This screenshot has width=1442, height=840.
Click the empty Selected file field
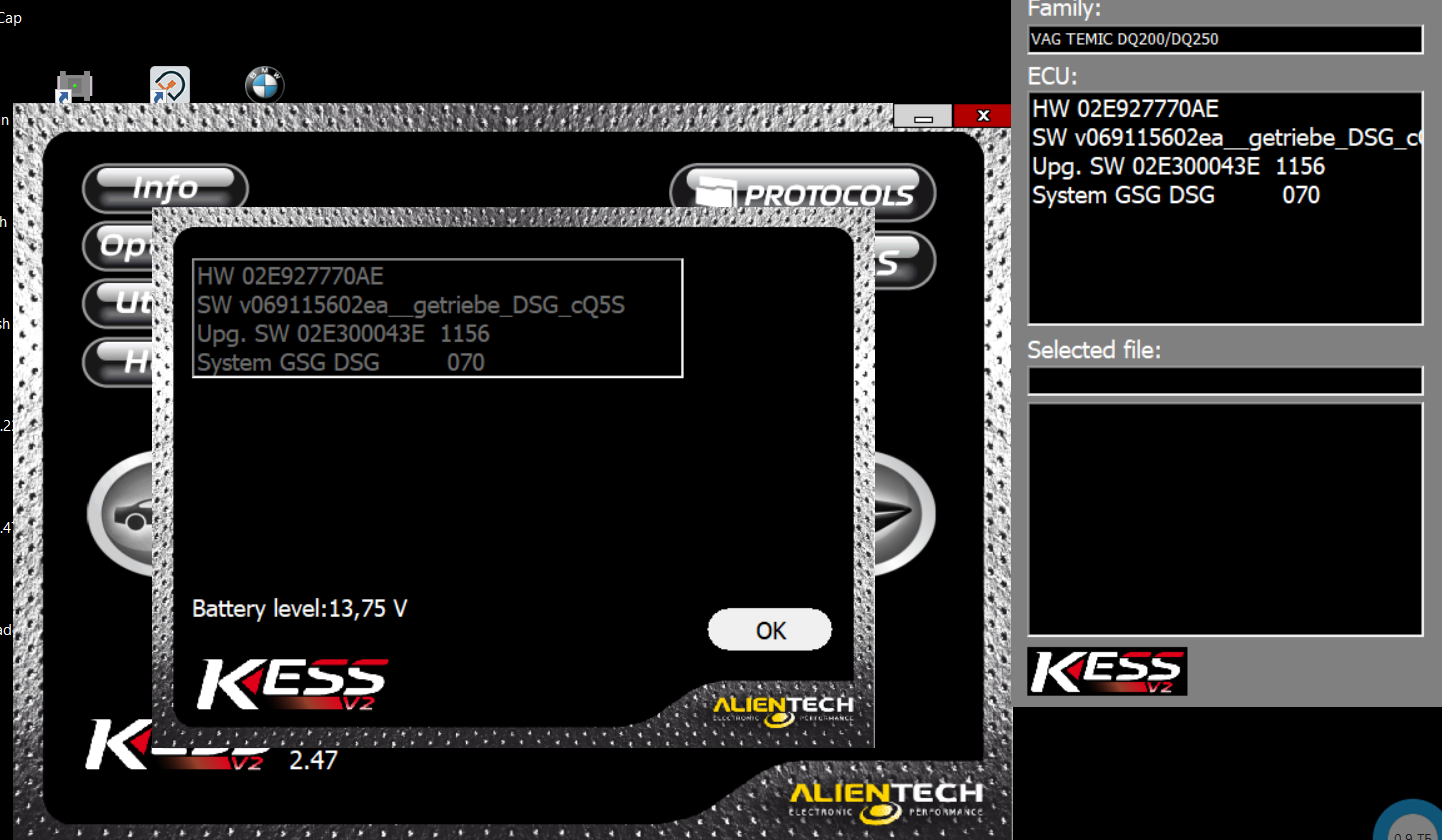coord(1224,381)
